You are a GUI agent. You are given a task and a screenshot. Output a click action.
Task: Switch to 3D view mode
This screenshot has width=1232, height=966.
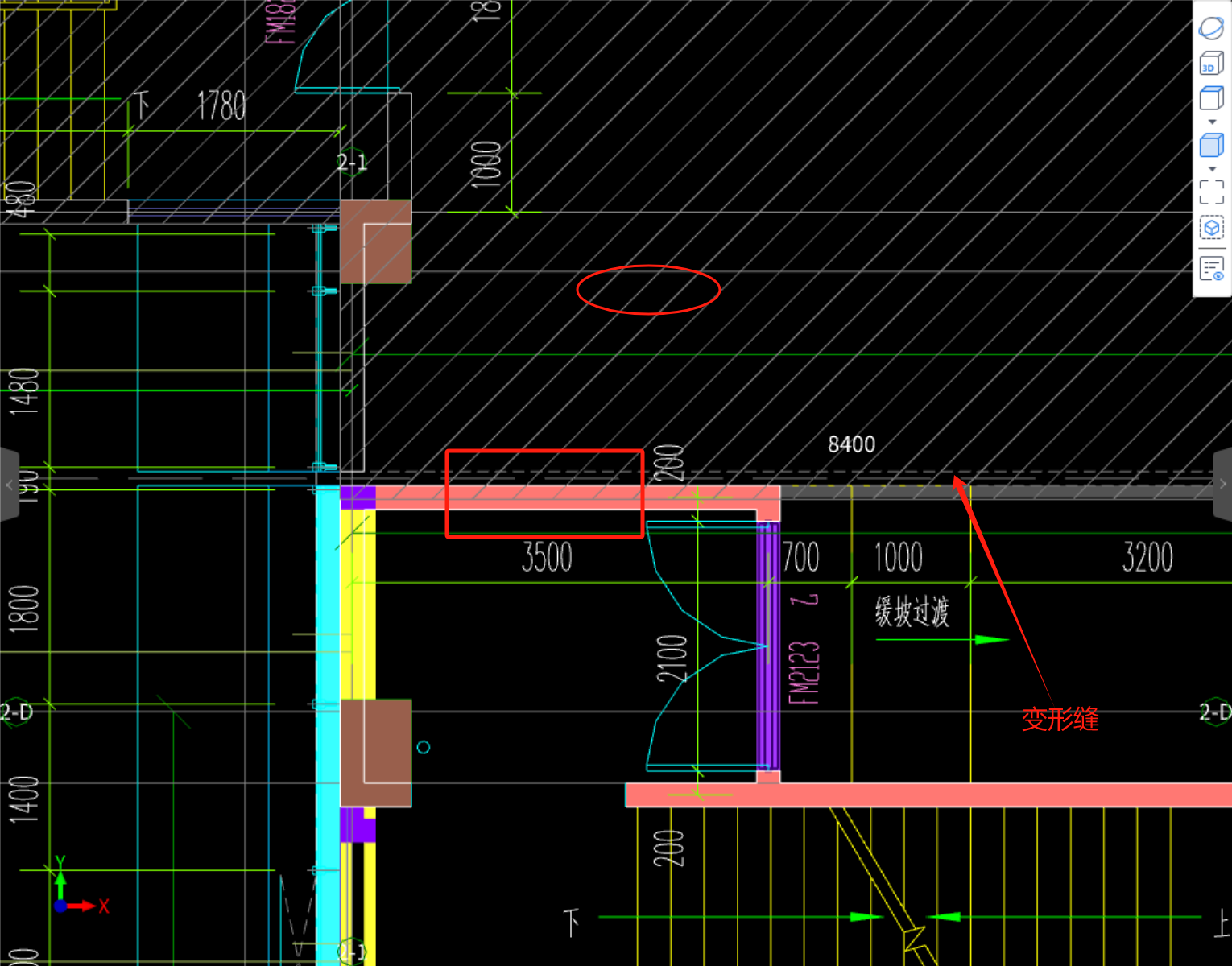[x=1211, y=64]
